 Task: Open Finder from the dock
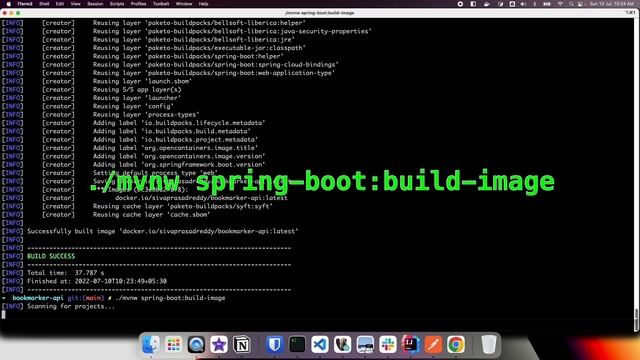click(151, 344)
